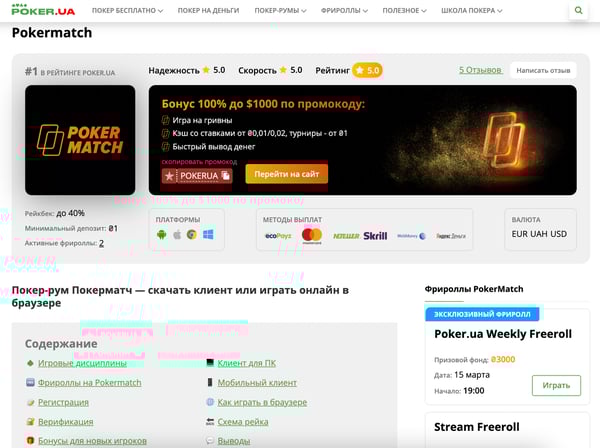The height and width of the screenshot is (448, 600).
Task: Open the Выводы contents link
Action: pos(234,441)
